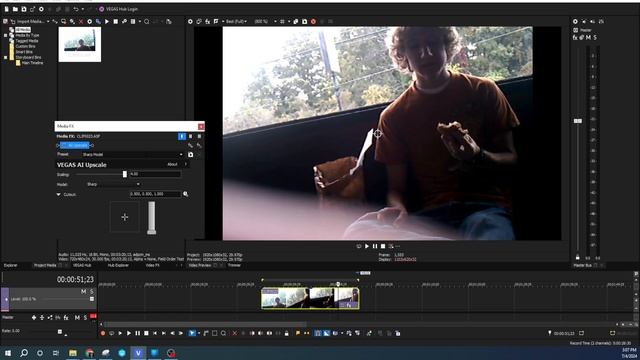
Task: Pause the video preview
Action: point(375,246)
